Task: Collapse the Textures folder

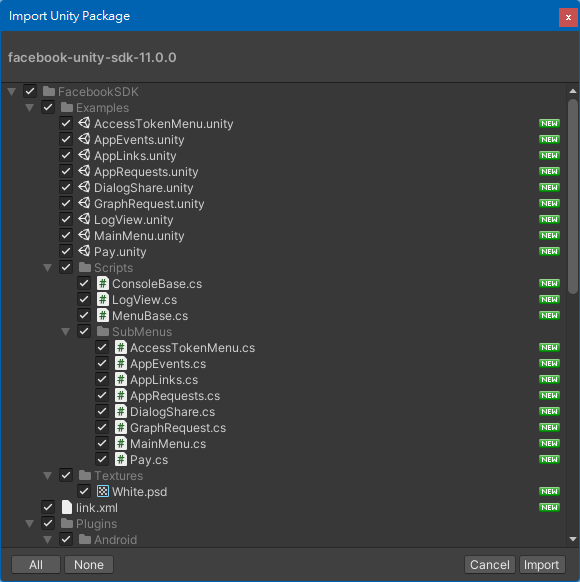Action: click(47, 475)
